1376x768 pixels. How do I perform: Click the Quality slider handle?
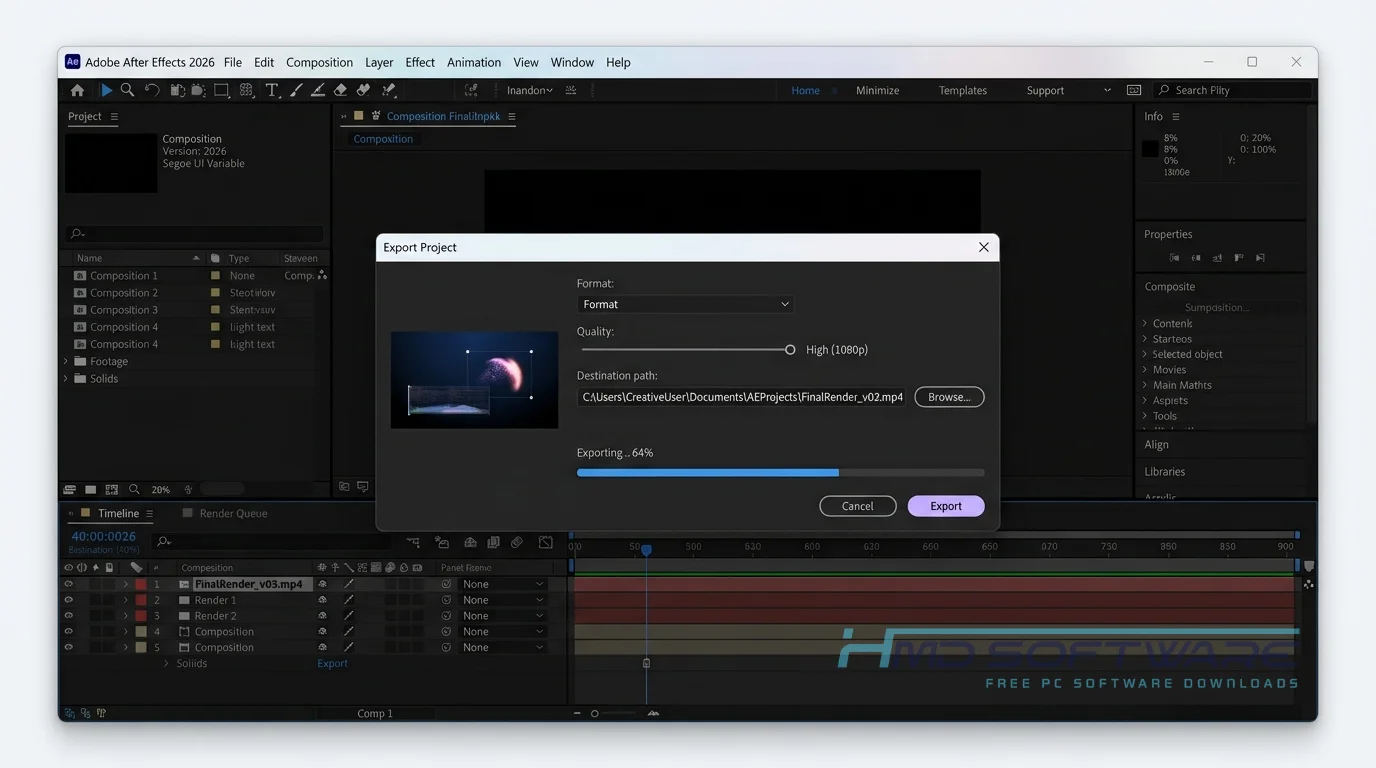click(x=790, y=350)
